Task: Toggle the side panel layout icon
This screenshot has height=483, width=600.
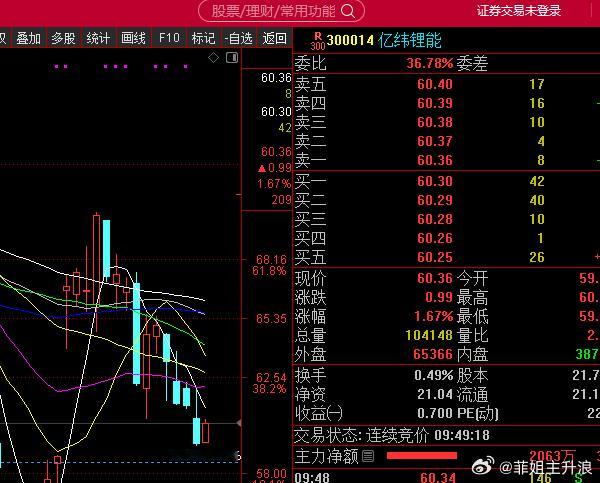Action: point(232,58)
